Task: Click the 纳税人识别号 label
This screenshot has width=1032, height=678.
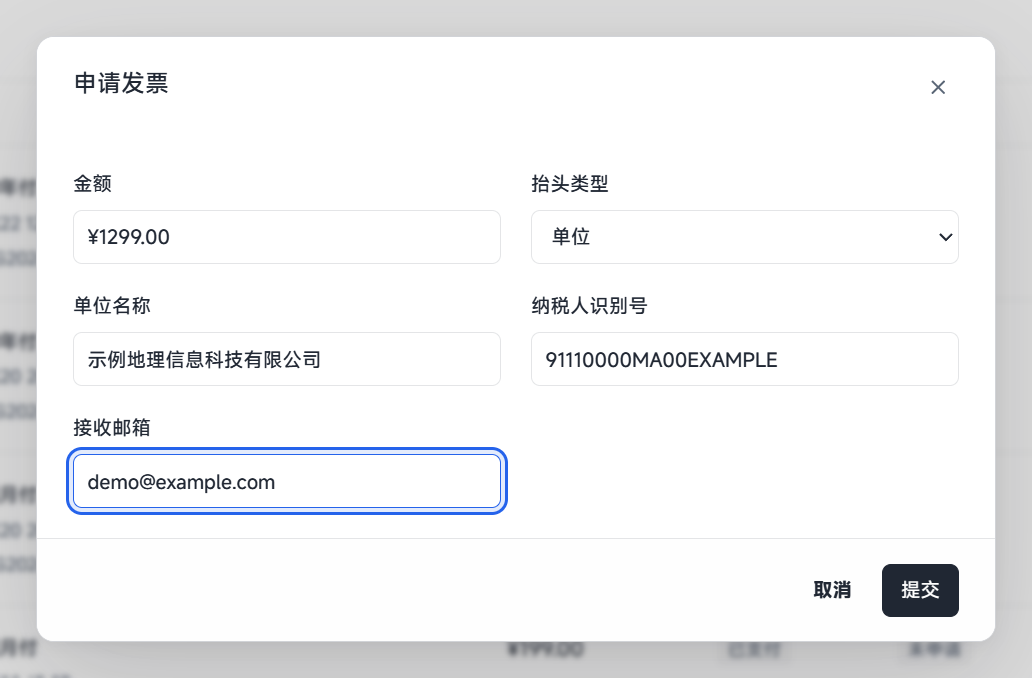Action: point(589,305)
